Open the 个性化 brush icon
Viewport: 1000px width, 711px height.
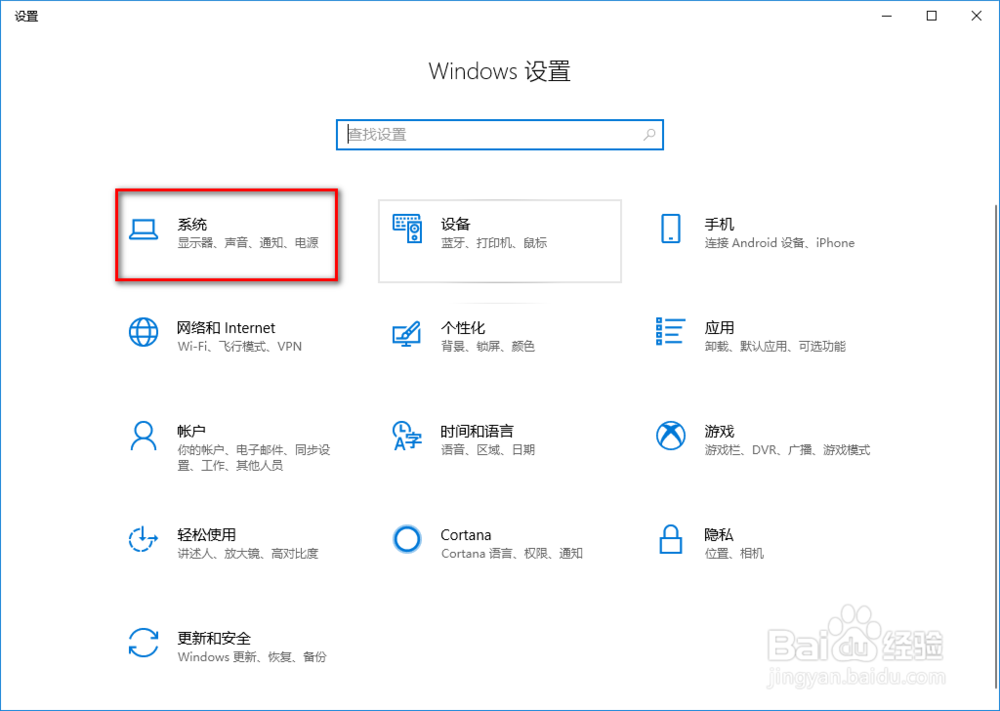tap(407, 334)
